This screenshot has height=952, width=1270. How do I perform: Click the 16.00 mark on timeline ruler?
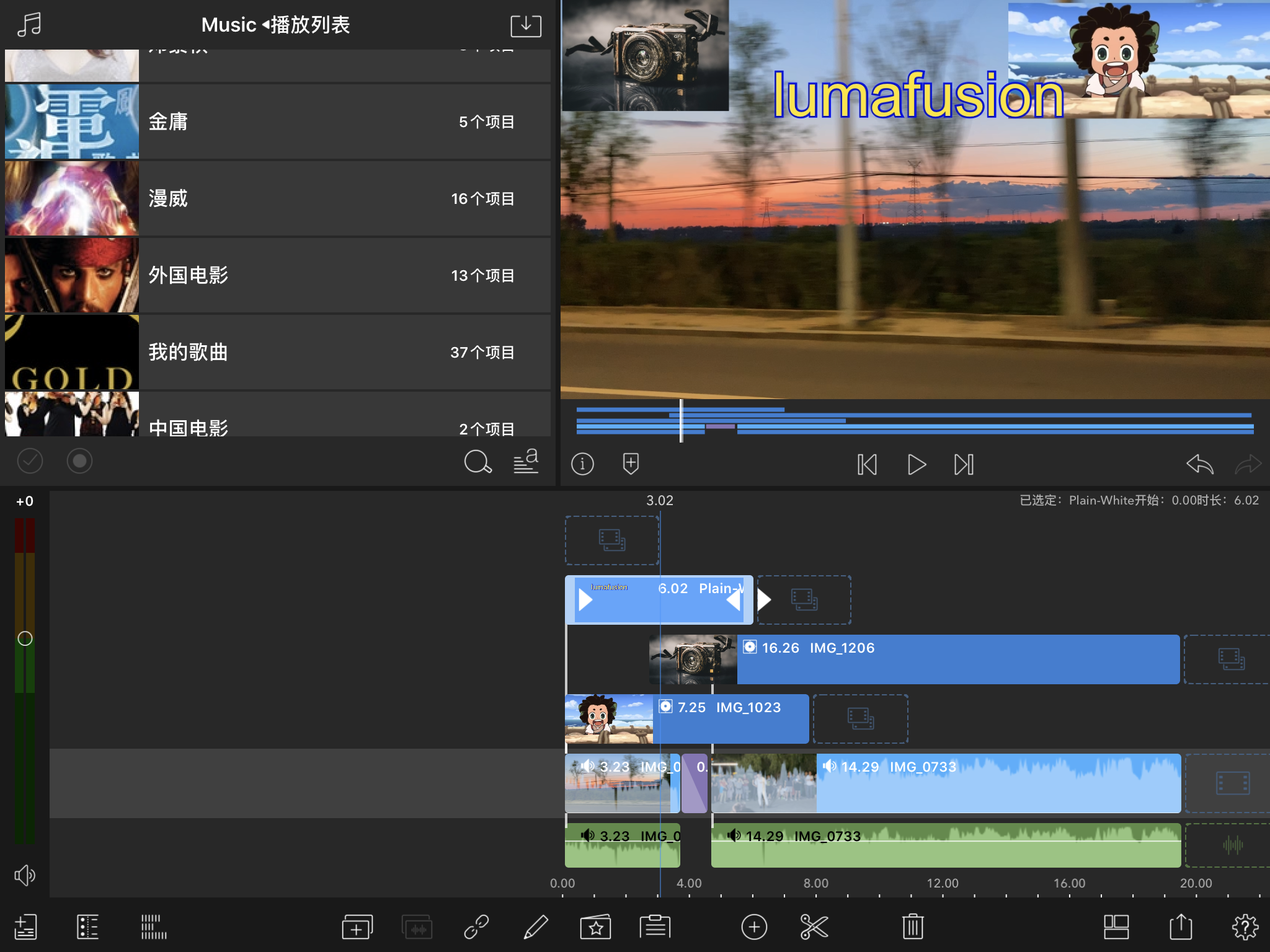point(1069,883)
